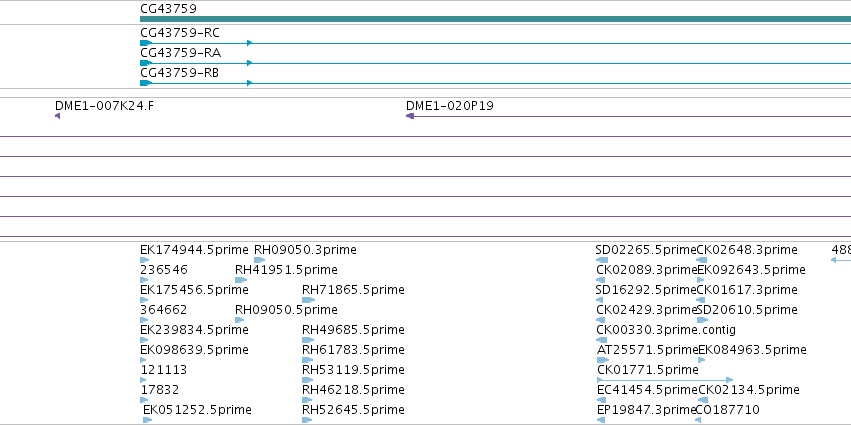Click the DME1-020P19 arrowhead

(410, 116)
